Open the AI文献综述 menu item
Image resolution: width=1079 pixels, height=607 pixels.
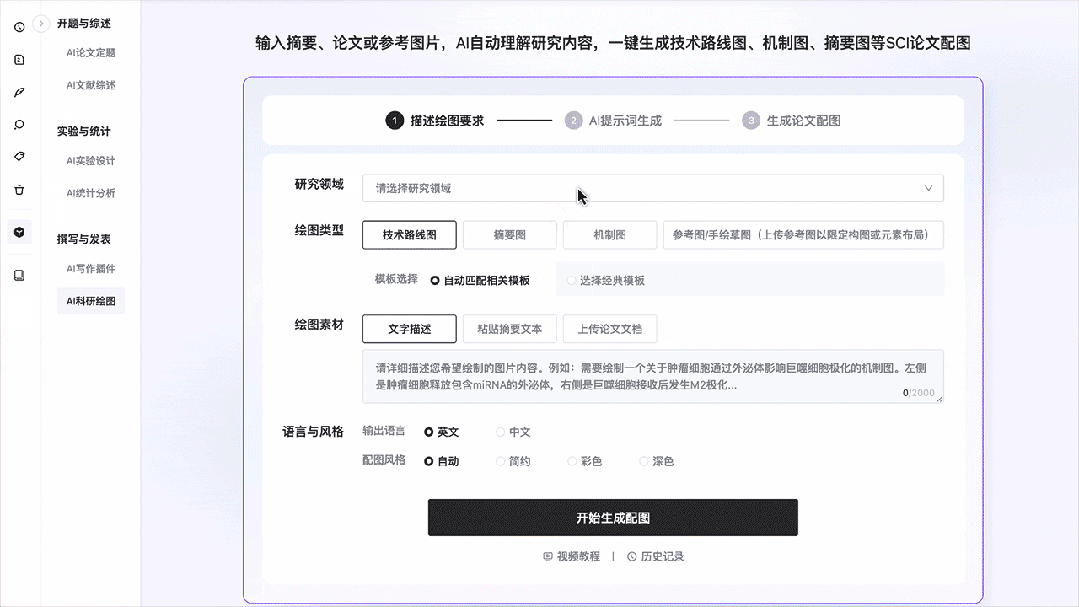pyautogui.click(x=91, y=85)
